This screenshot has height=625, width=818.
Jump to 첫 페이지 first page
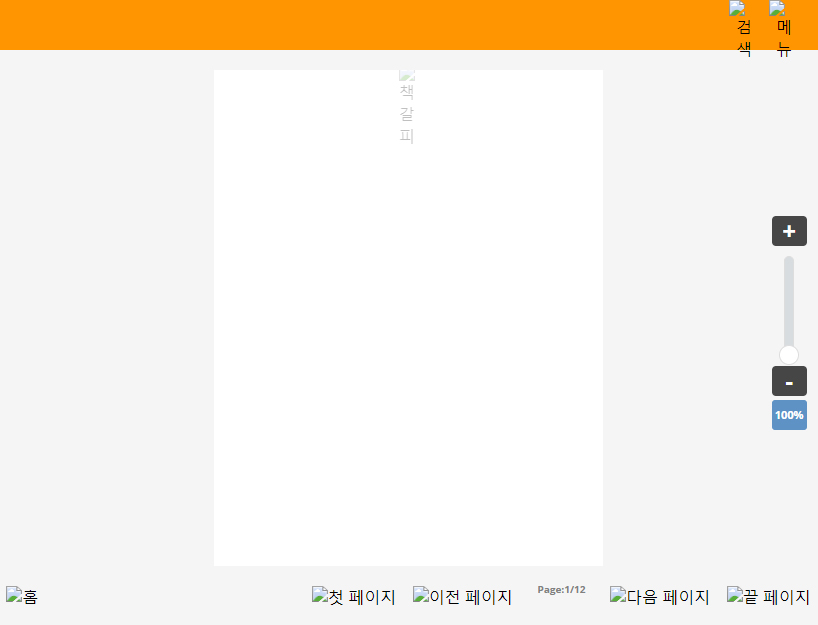tap(354, 597)
